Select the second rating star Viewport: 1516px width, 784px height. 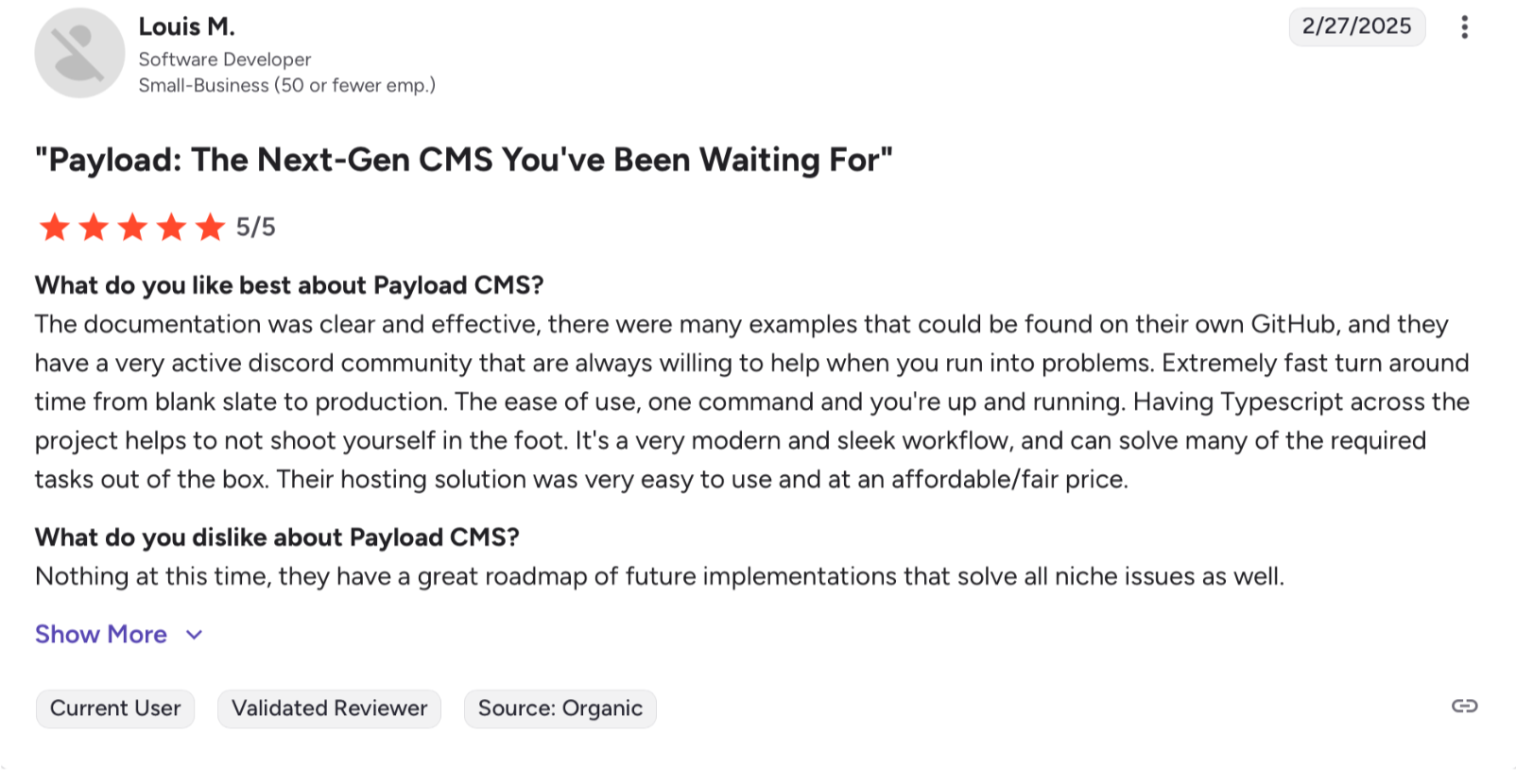pyautogui.click(x=94, y=228)
